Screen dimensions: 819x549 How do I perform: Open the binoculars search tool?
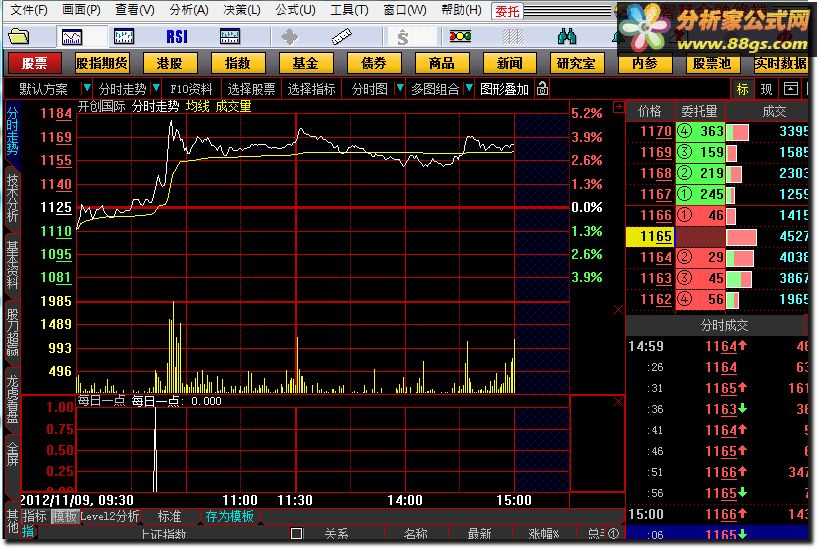567,36
